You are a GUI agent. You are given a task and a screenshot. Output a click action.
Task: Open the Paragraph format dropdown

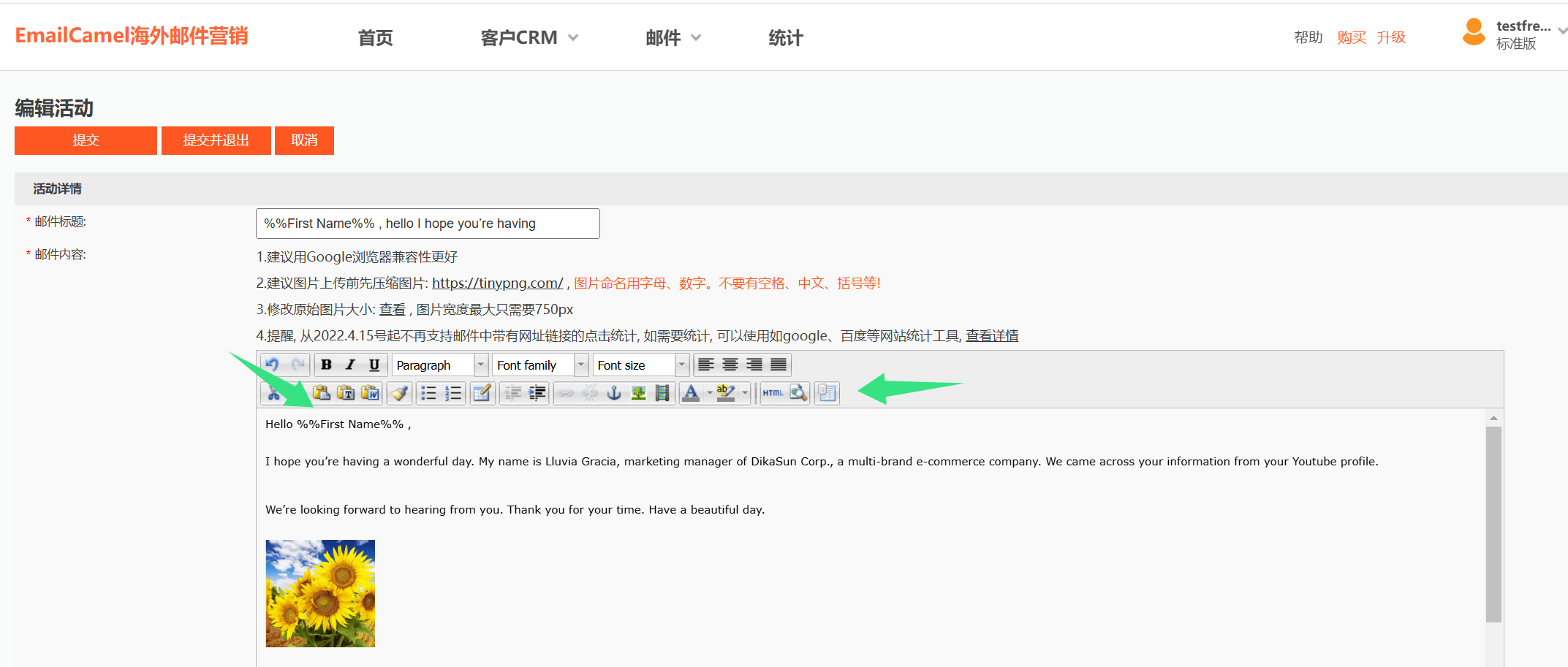click(x=440, y=365)
